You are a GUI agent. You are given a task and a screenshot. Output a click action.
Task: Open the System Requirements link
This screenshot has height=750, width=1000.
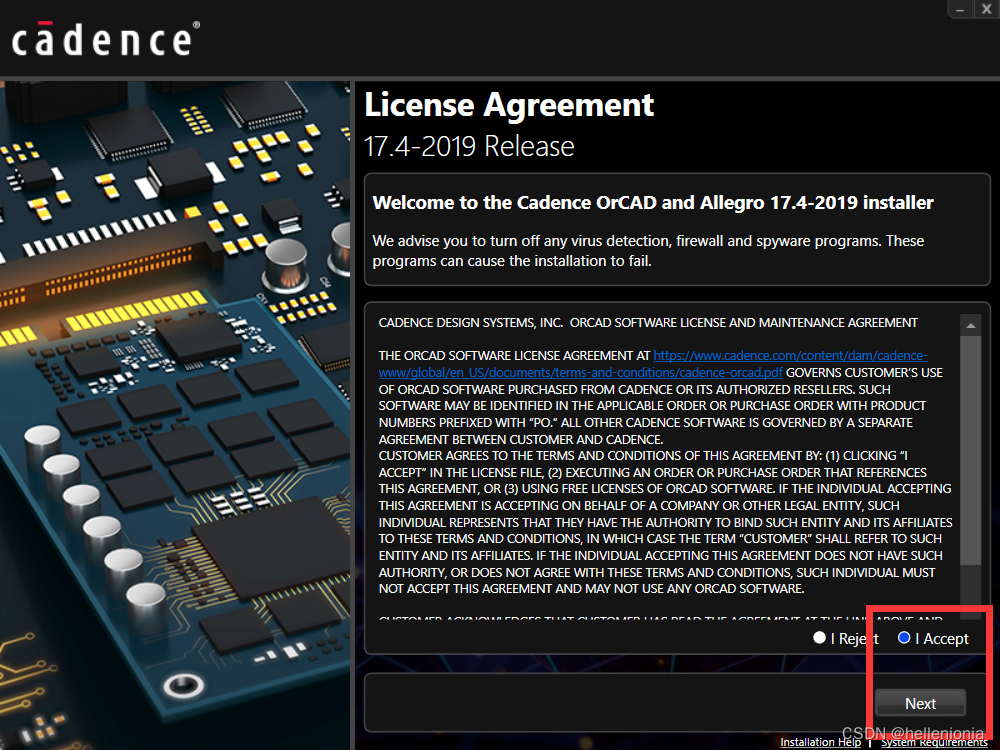[934, 743]
